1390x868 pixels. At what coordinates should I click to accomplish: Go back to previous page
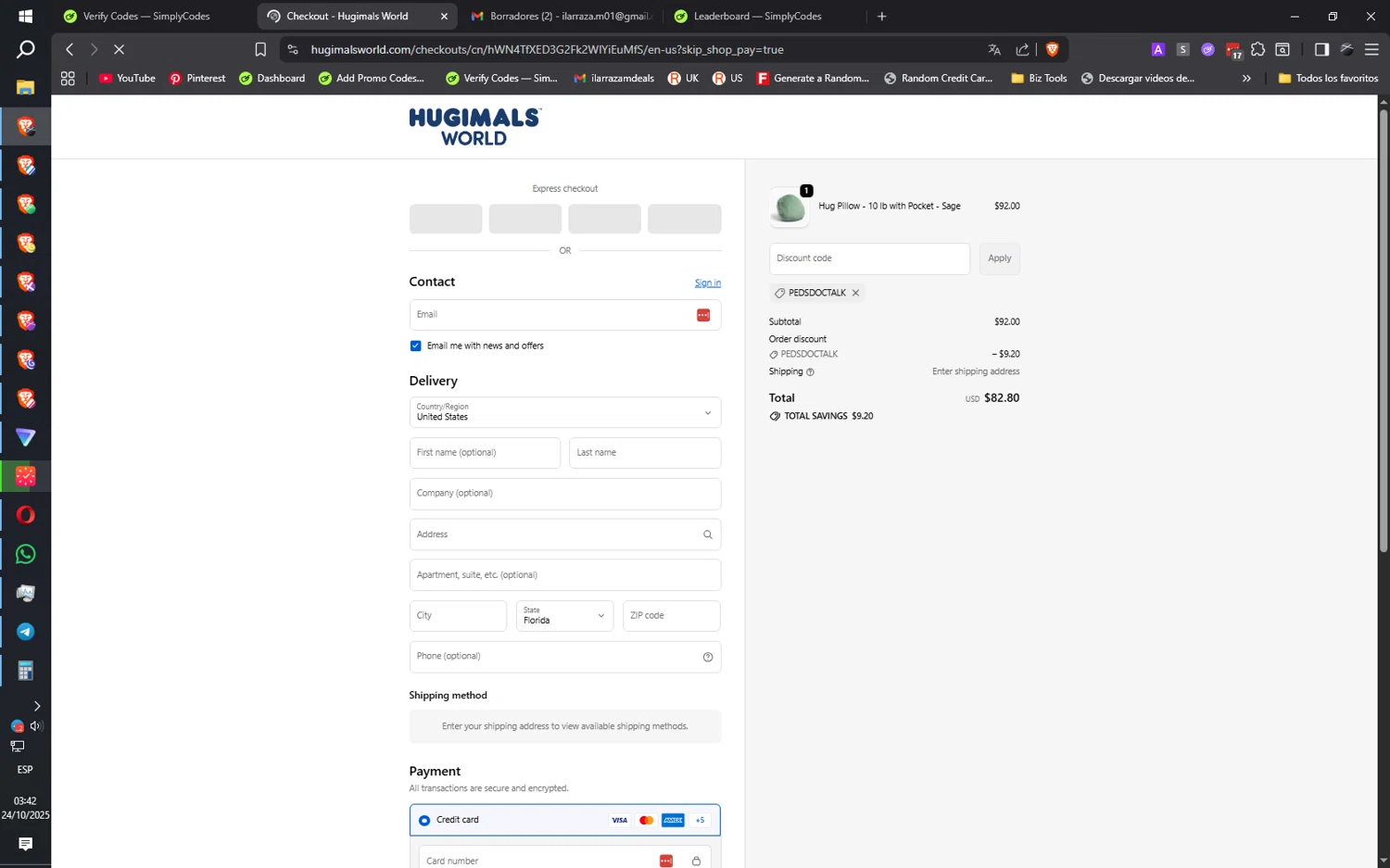[x=69, y=49]
